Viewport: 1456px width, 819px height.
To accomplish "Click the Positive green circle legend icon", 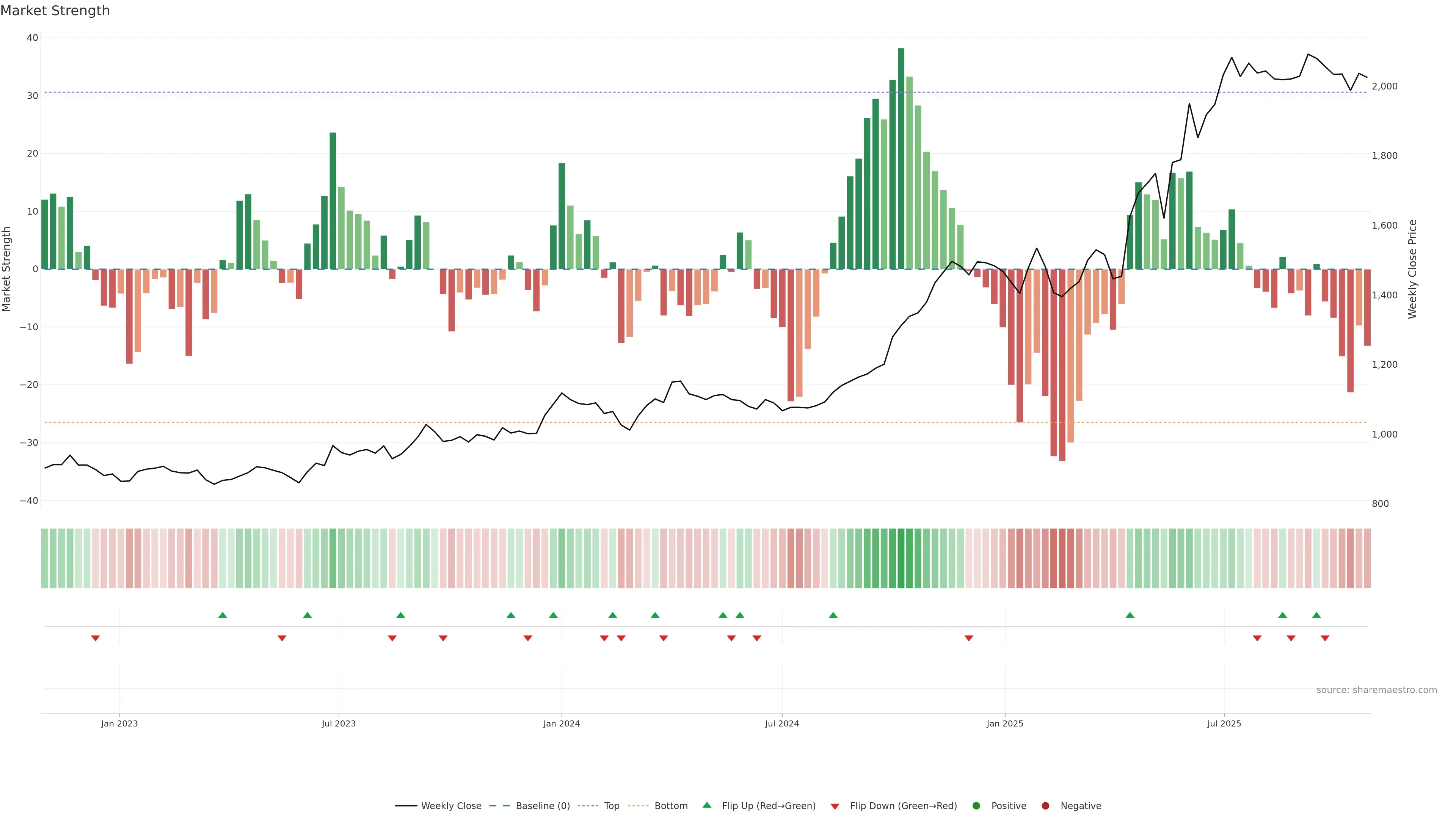I will pos(976,806).
